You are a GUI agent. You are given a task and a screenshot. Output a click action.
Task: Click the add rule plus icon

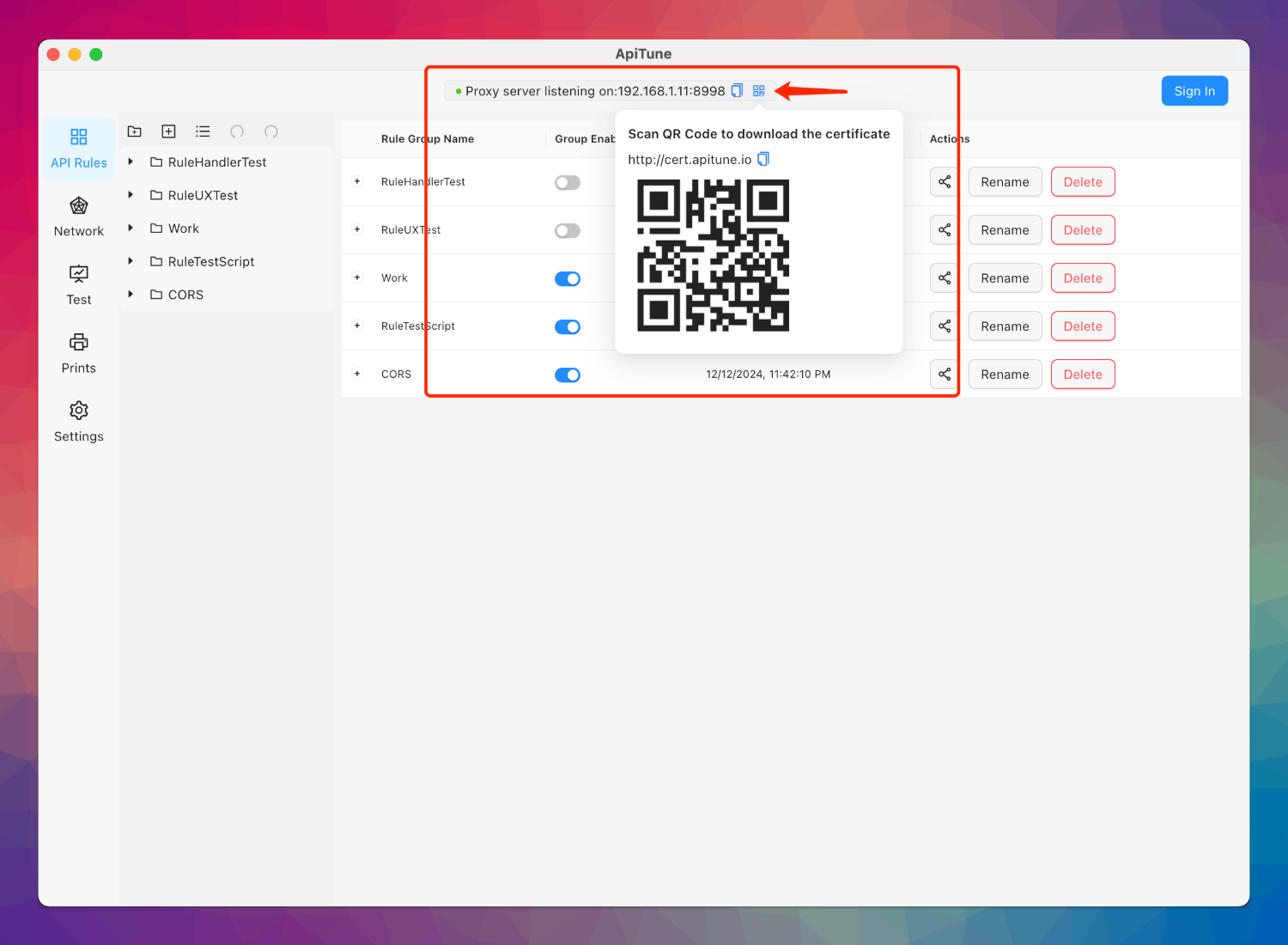(x=169, y=131)
